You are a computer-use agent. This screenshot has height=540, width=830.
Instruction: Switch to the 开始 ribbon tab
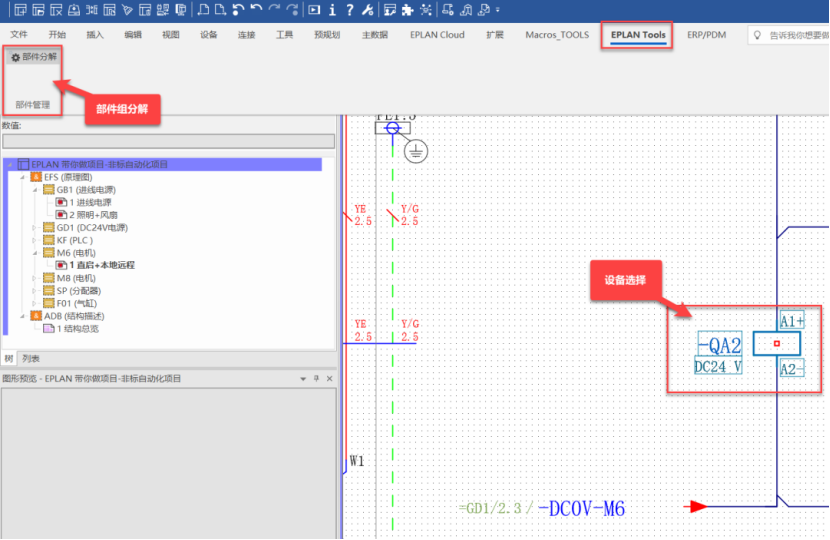pyautogui.click(x=57, y=34)
